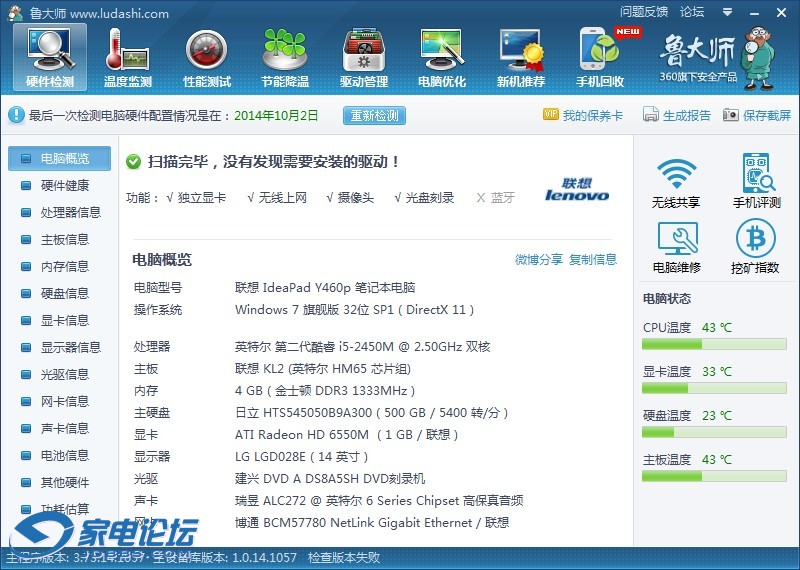Click the 显卡温度 progress bar
The height and width of the screenshot is (570, 800).
click(714, 388)
